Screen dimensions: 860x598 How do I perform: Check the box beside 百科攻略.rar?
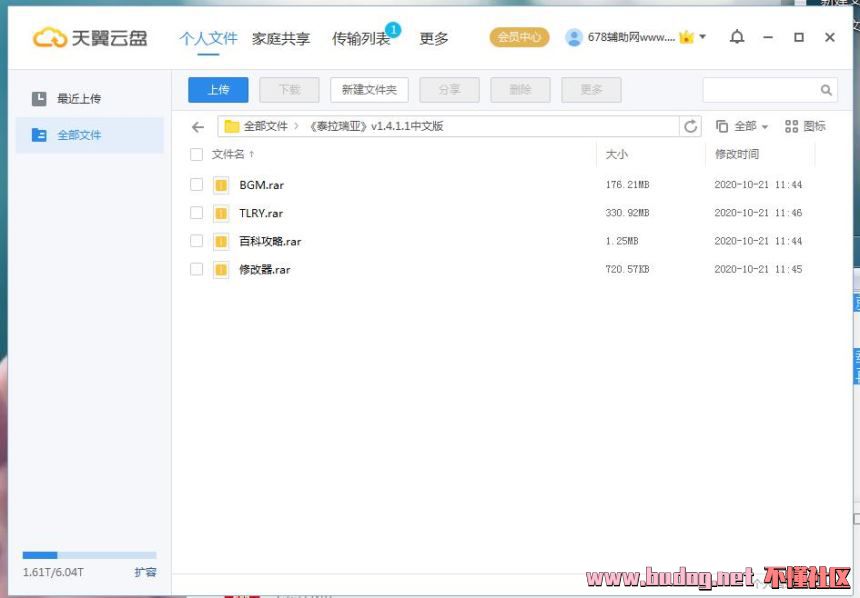(196, 241)
